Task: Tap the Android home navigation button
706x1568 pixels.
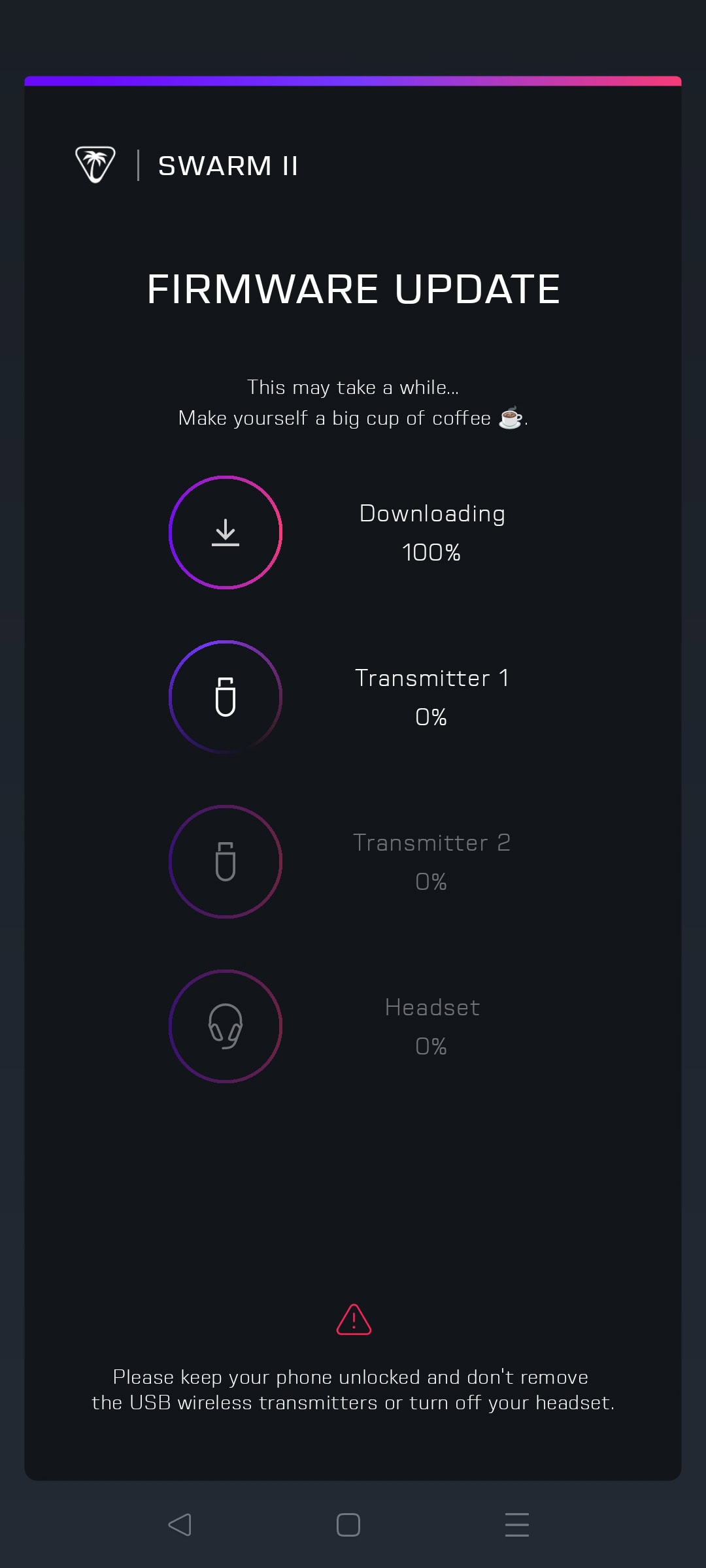Action: point(348,1524)
